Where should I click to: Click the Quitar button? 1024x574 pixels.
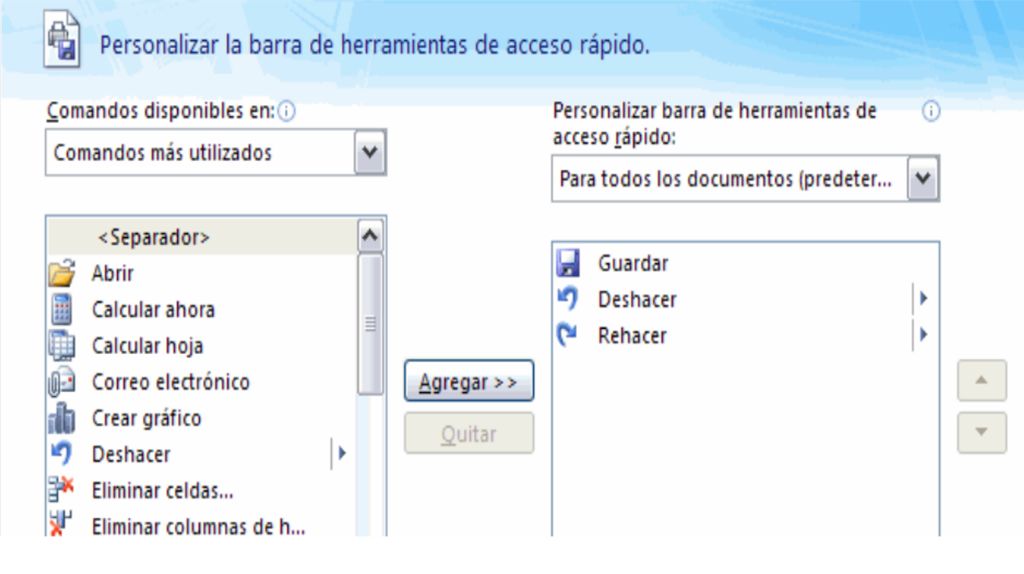tap(468, 434)
